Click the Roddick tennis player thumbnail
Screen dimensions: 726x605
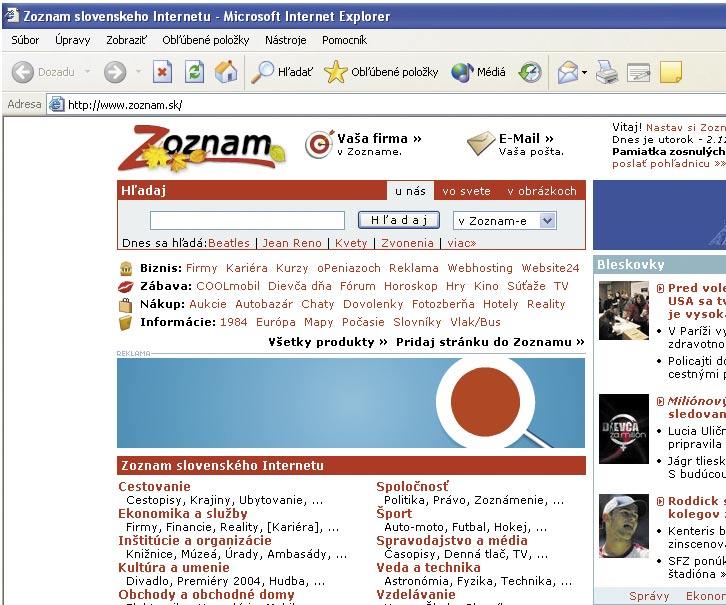[624, 526]
